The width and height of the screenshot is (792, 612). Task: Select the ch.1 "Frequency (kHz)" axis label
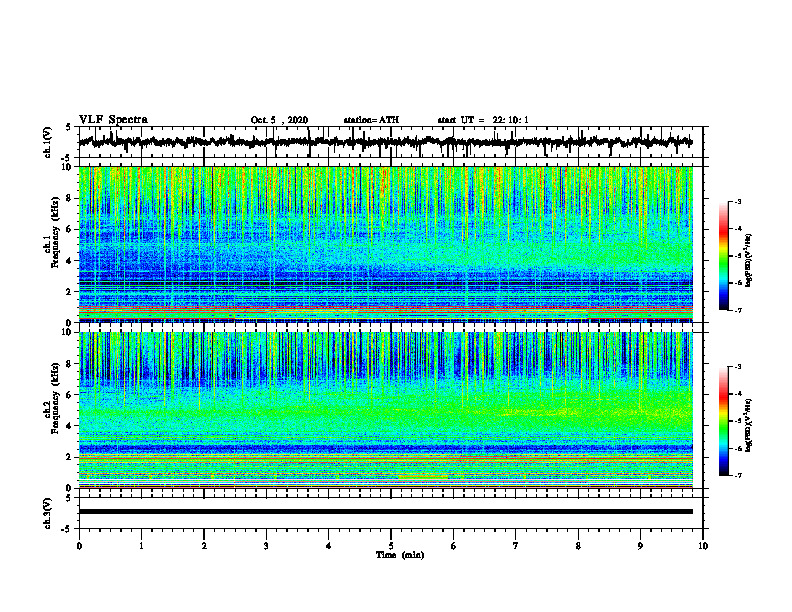click(x=55, y=232)
